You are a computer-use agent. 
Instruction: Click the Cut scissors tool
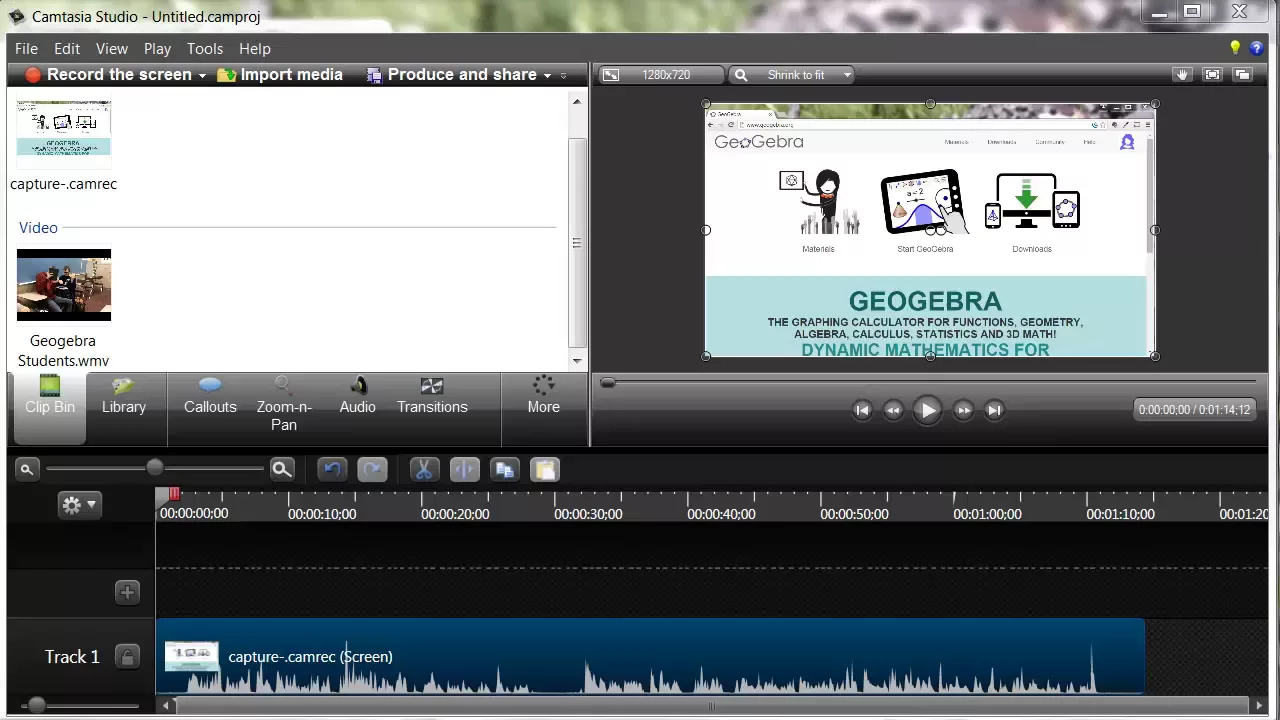tap(424, 470)
